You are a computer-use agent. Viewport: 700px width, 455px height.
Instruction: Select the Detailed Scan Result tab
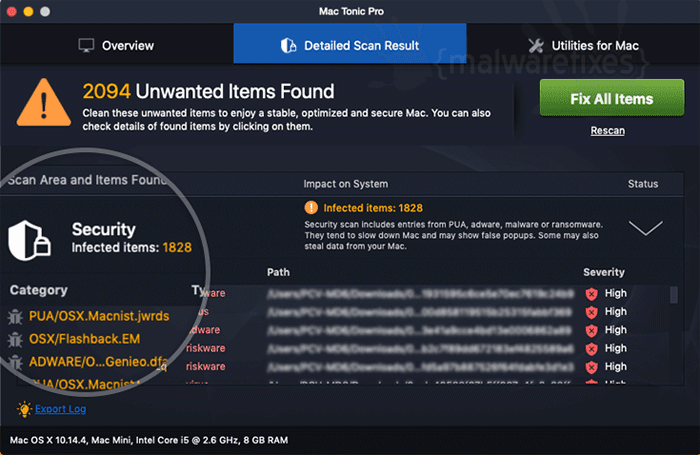[350, 43]
